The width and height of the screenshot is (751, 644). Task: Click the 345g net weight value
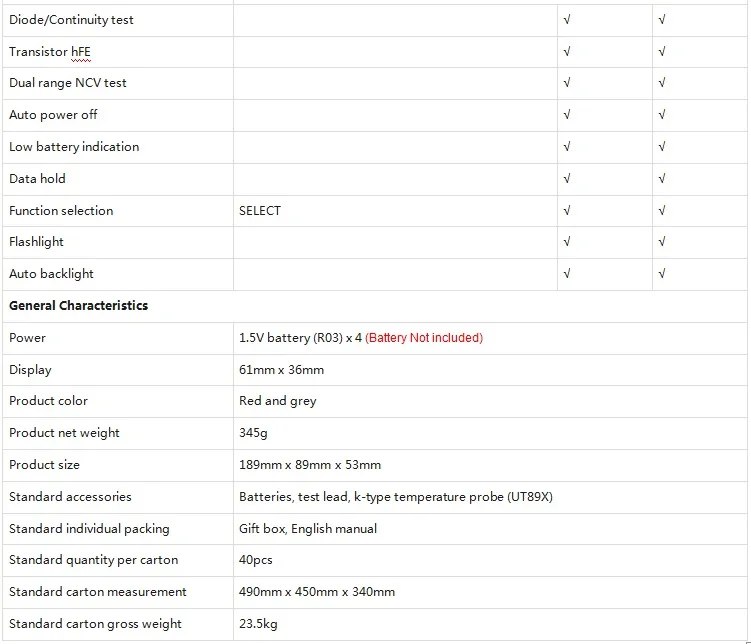click(253, 433)
